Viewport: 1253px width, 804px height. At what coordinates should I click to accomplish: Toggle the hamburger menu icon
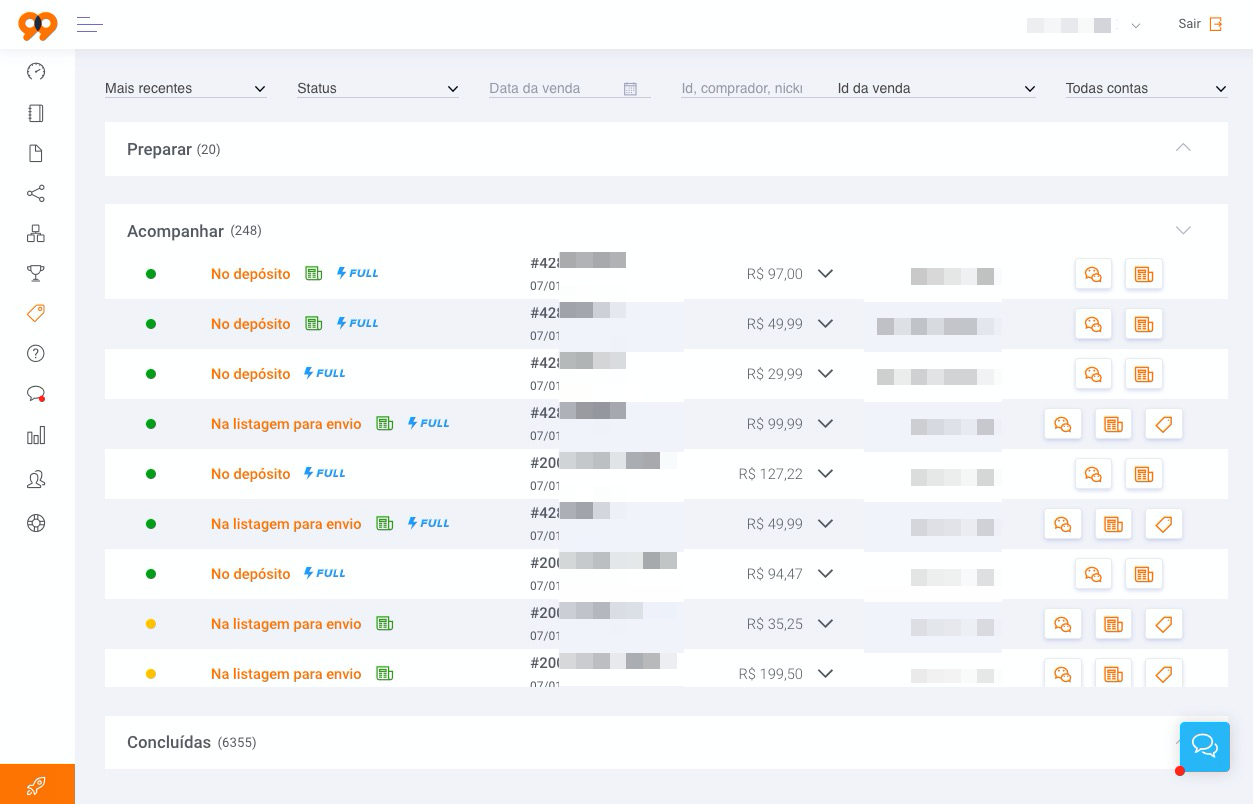tap(90, 25)
